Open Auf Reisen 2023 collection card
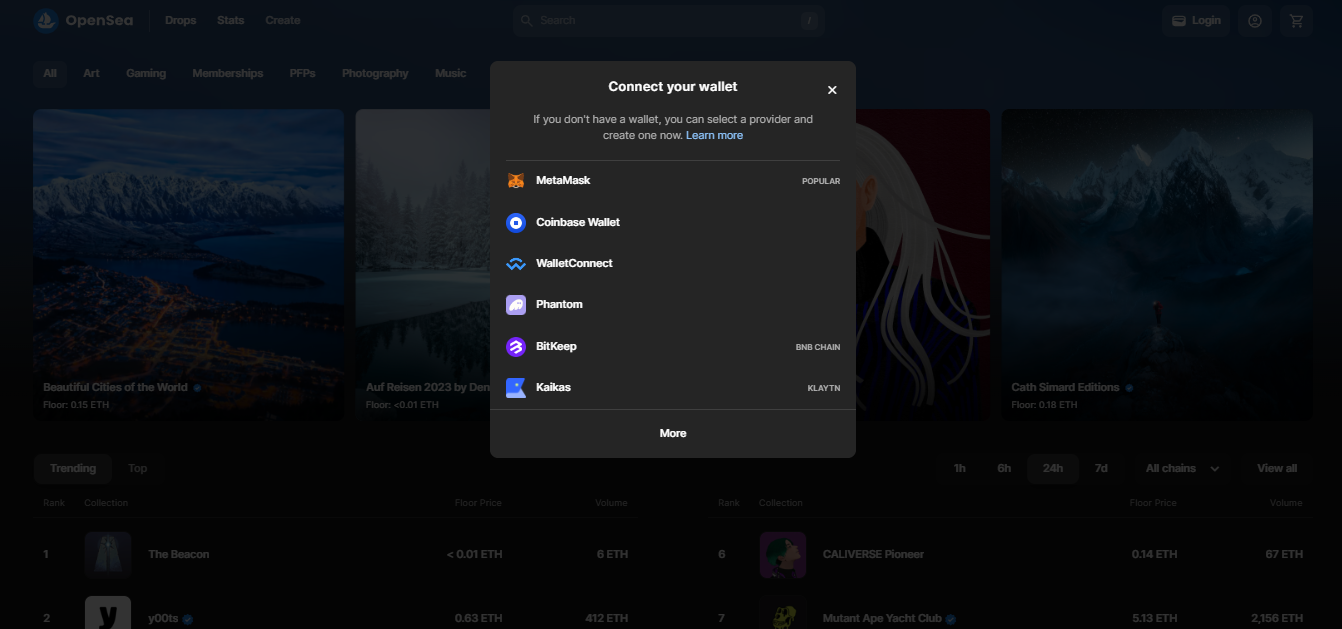Screen dimensions: 1342x629 click(x=422, y=264)
